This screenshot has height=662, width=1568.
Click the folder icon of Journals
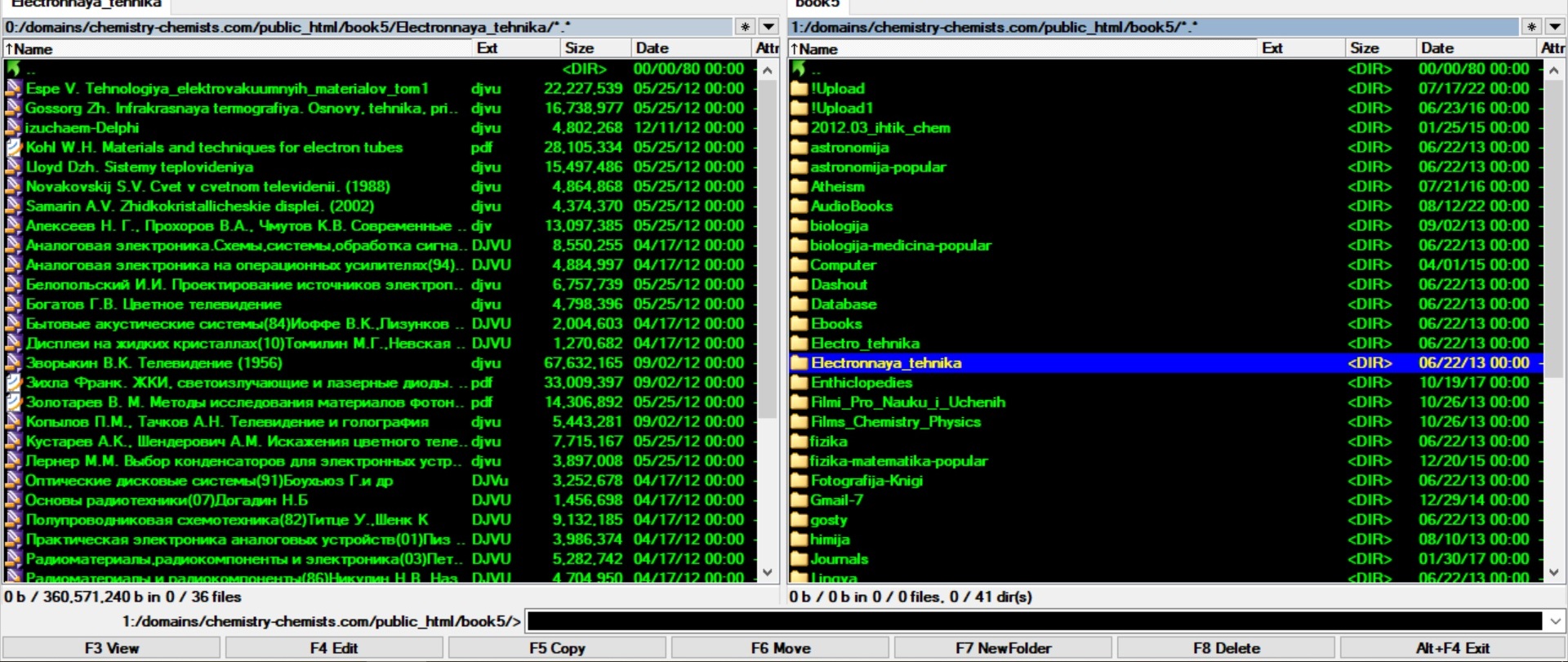click(x=799, y=559)
